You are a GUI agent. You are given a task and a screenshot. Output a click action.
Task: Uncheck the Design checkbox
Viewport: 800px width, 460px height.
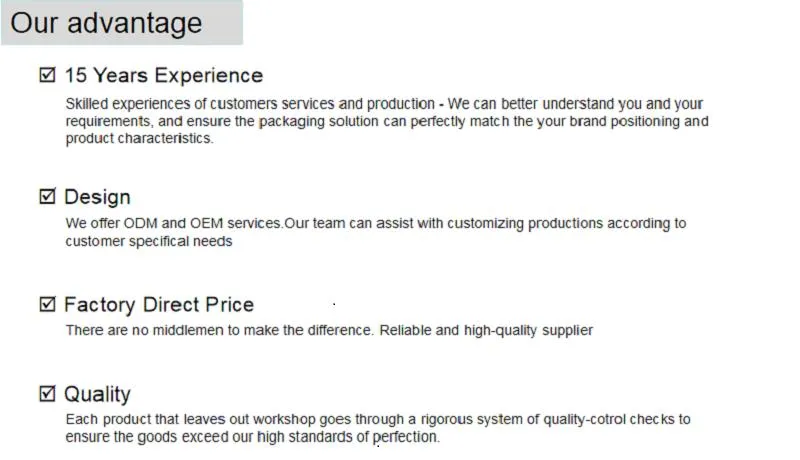click(x=47, y=197)
